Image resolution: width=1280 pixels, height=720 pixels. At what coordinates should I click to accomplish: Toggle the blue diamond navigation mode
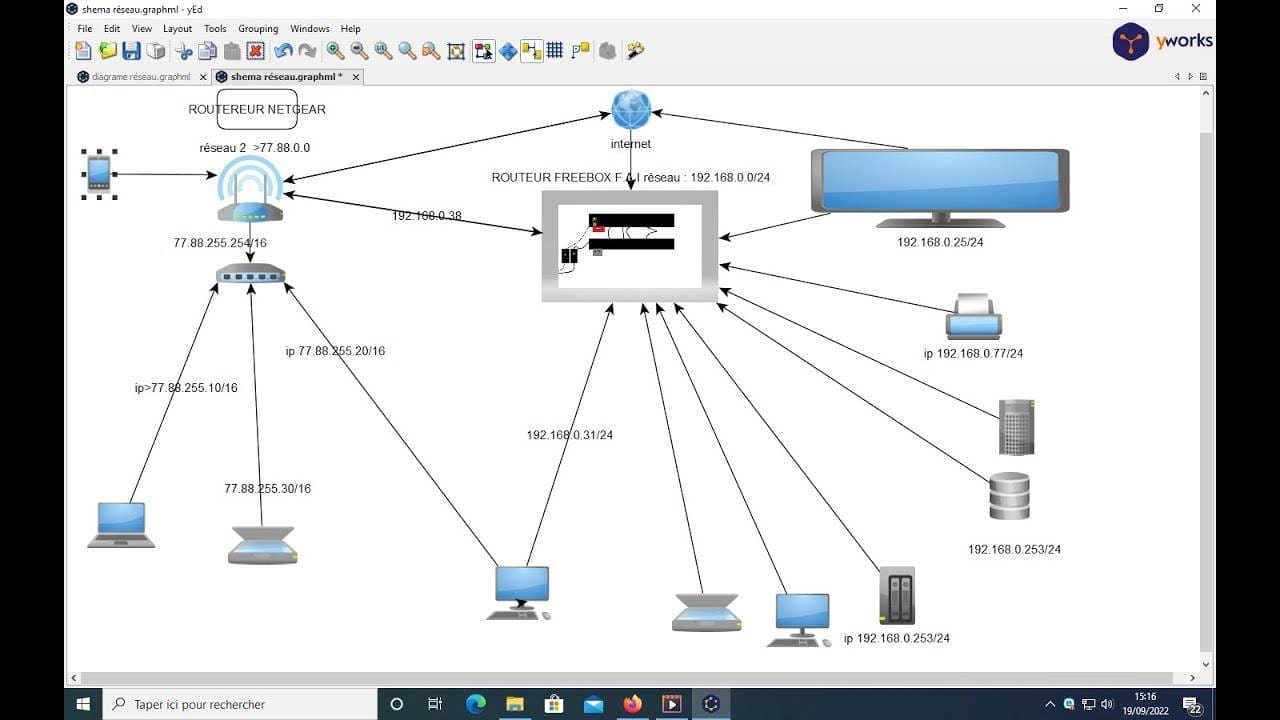tap(508, 51)
